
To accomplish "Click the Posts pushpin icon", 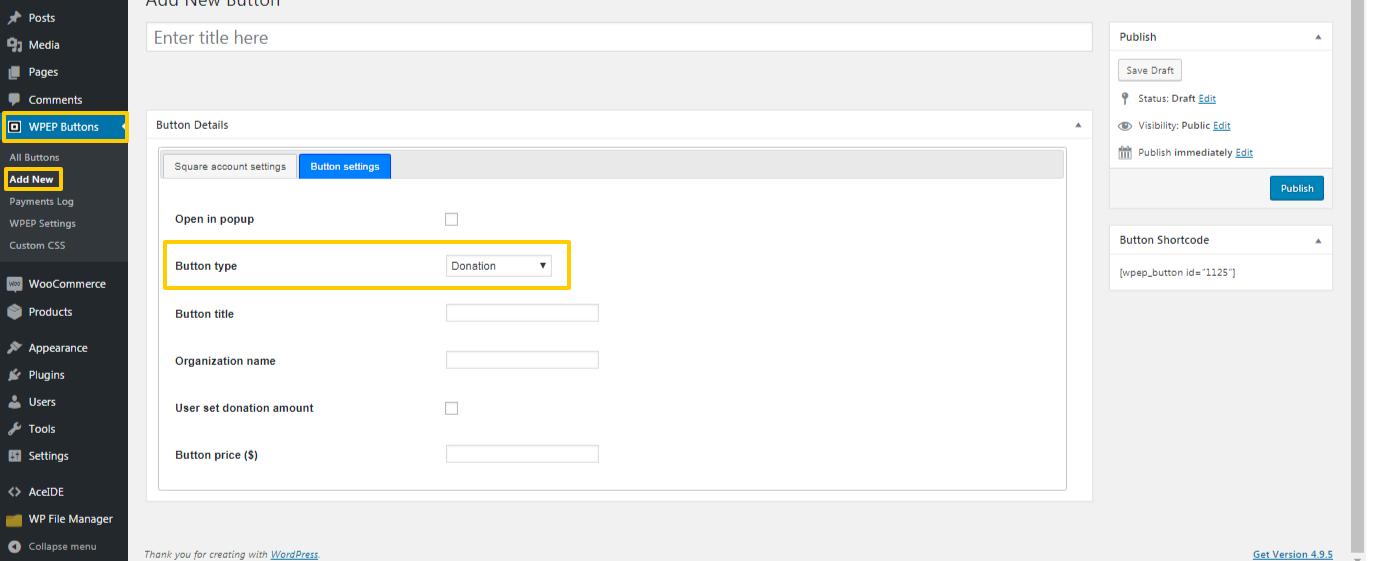I will 14,18.
